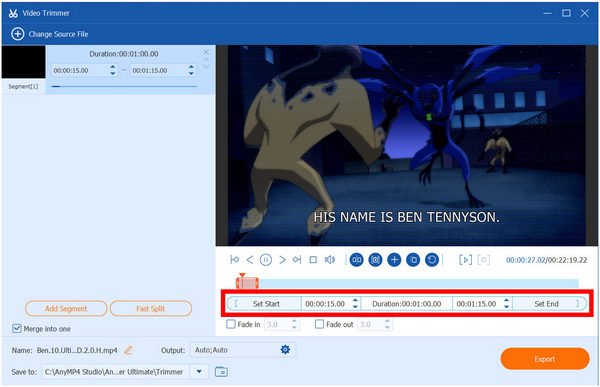
Task: Click the Fast Split button
Action: 151,309
